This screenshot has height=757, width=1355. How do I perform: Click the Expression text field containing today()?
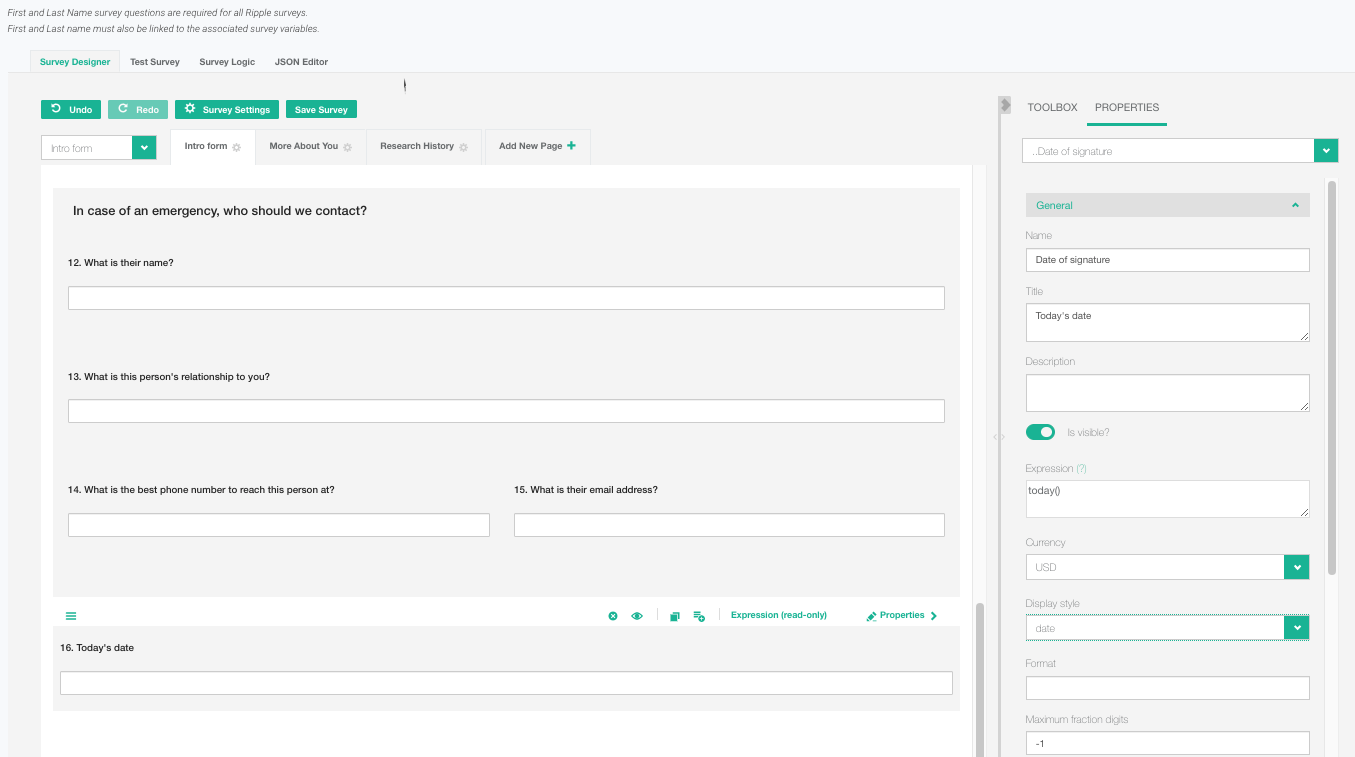pyautogui.click(x=1166, y=498)
